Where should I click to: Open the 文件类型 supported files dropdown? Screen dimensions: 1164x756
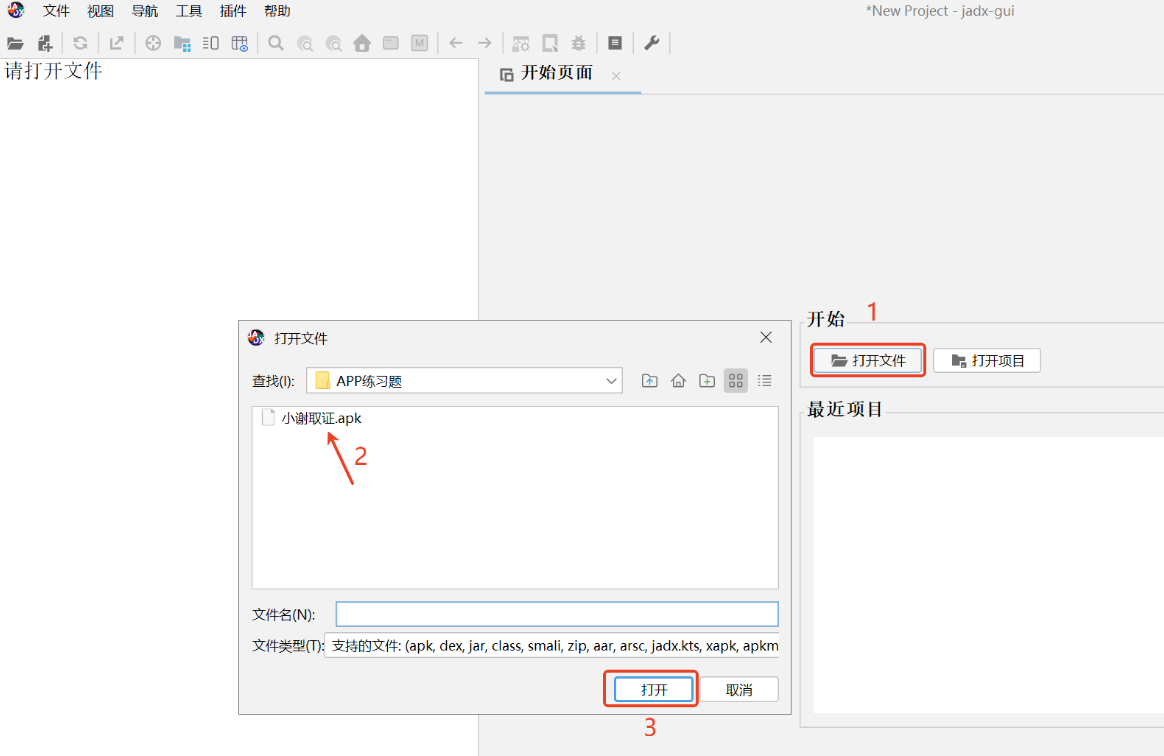(x=552, y=646)
